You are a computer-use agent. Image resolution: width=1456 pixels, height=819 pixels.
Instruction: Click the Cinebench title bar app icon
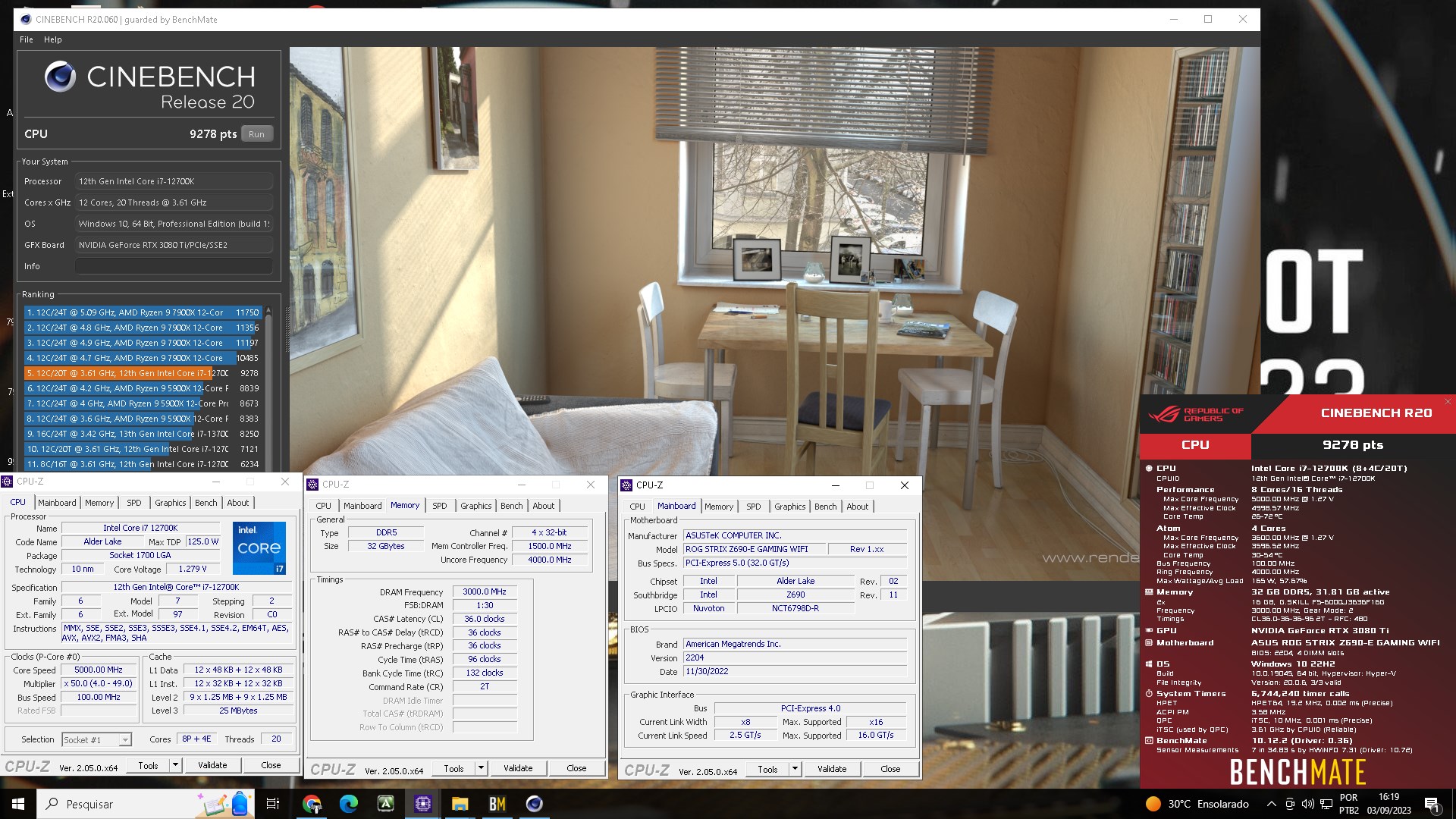click(x=26, y=20)
